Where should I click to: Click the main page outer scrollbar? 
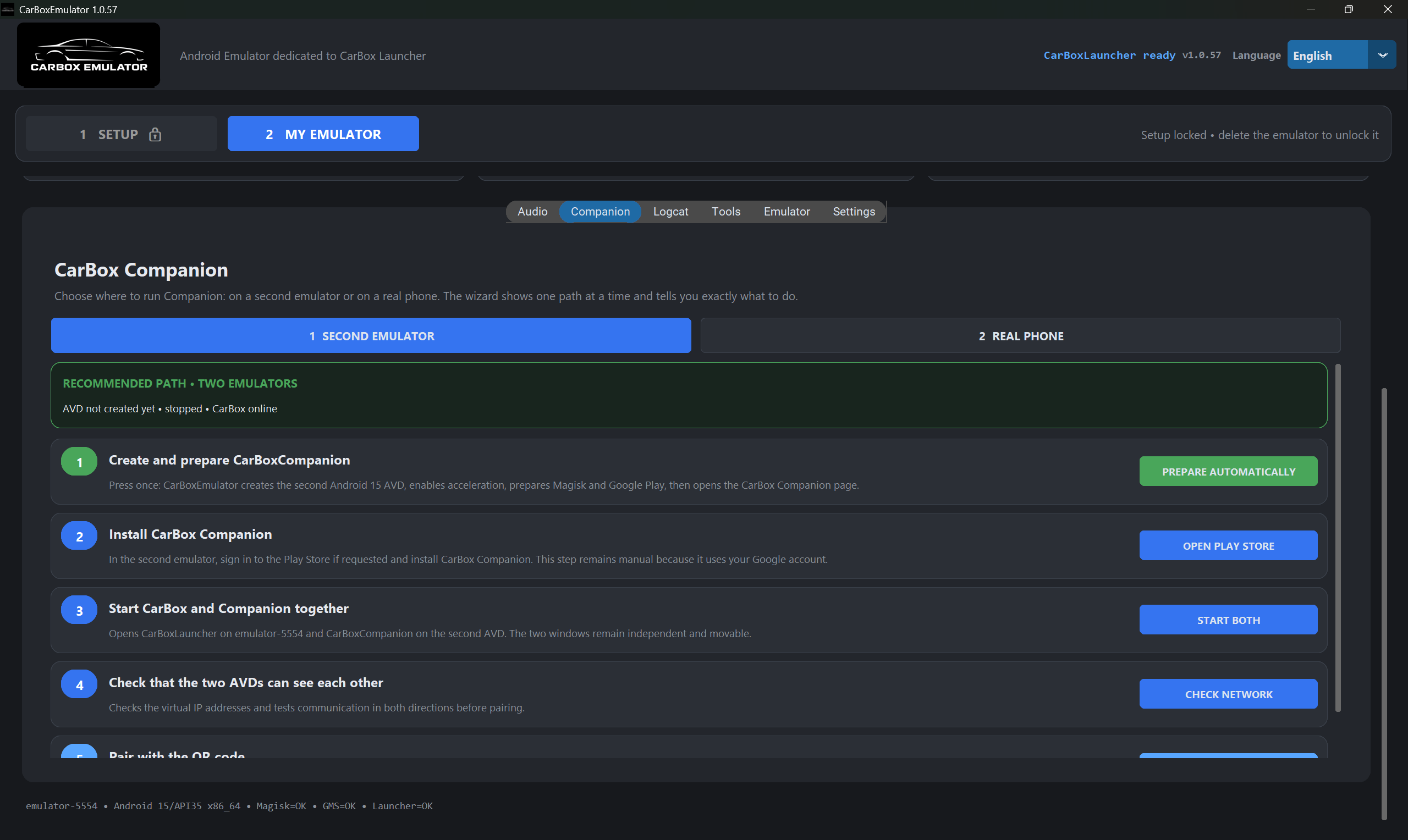click(x=1384, y=604)
